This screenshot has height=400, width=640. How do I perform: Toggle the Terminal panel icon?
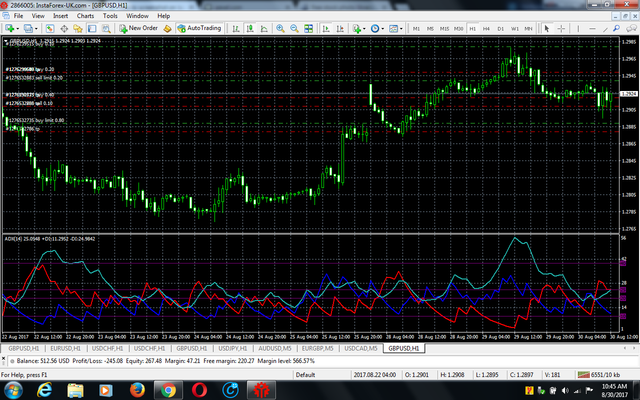(x=92, y=29)
